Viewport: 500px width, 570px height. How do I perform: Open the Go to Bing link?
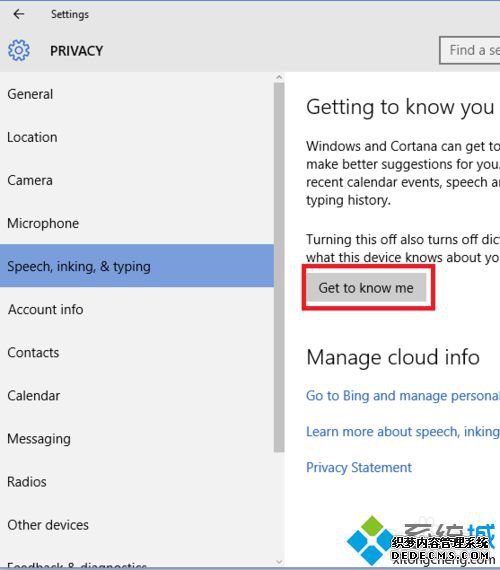pos(403,396)
